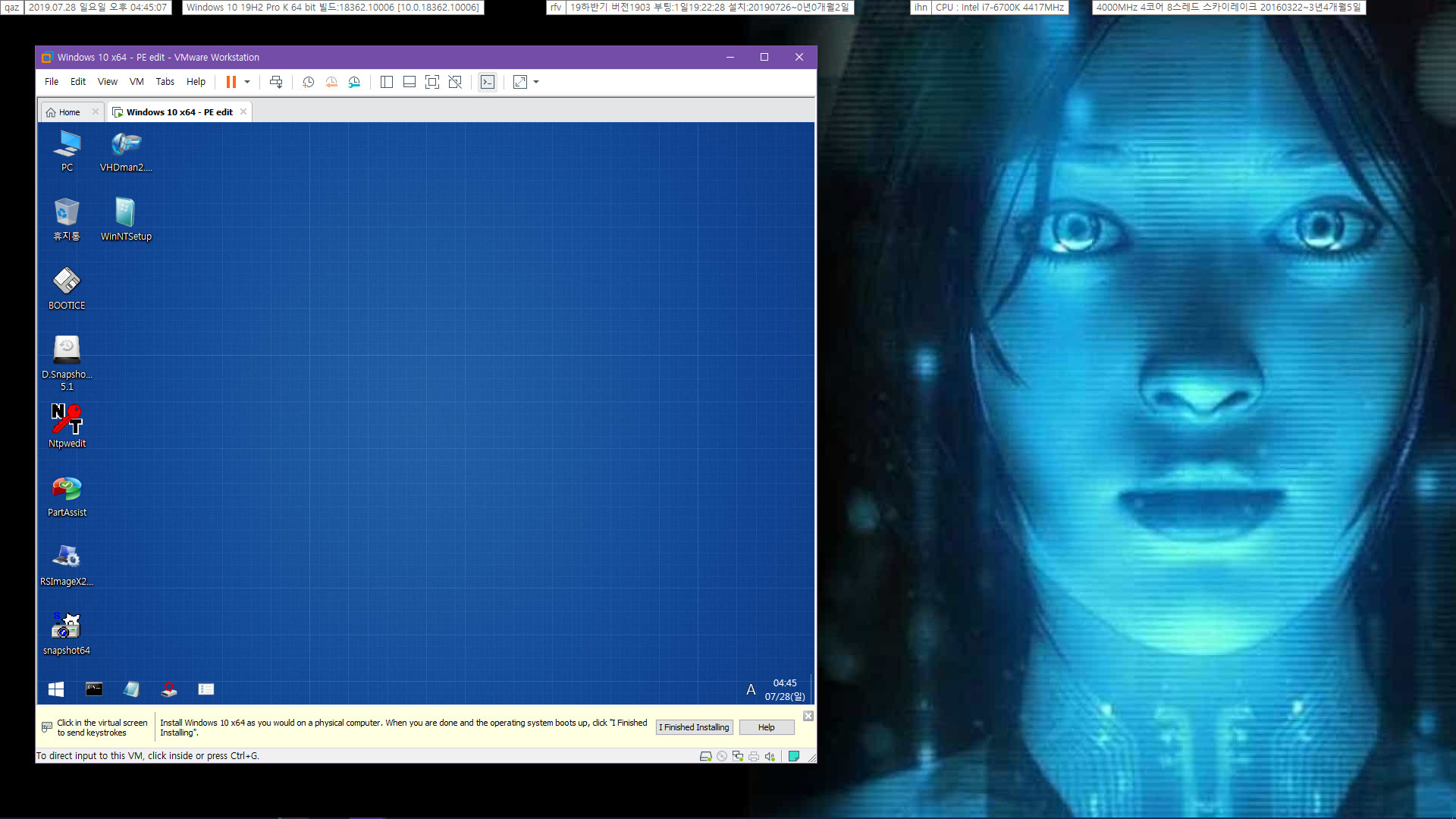Image resolution: width=1456 pixels, height=819 pixels.
Task: Click the IME 'A' input indicator in the guest
Action: click(751, 690)
